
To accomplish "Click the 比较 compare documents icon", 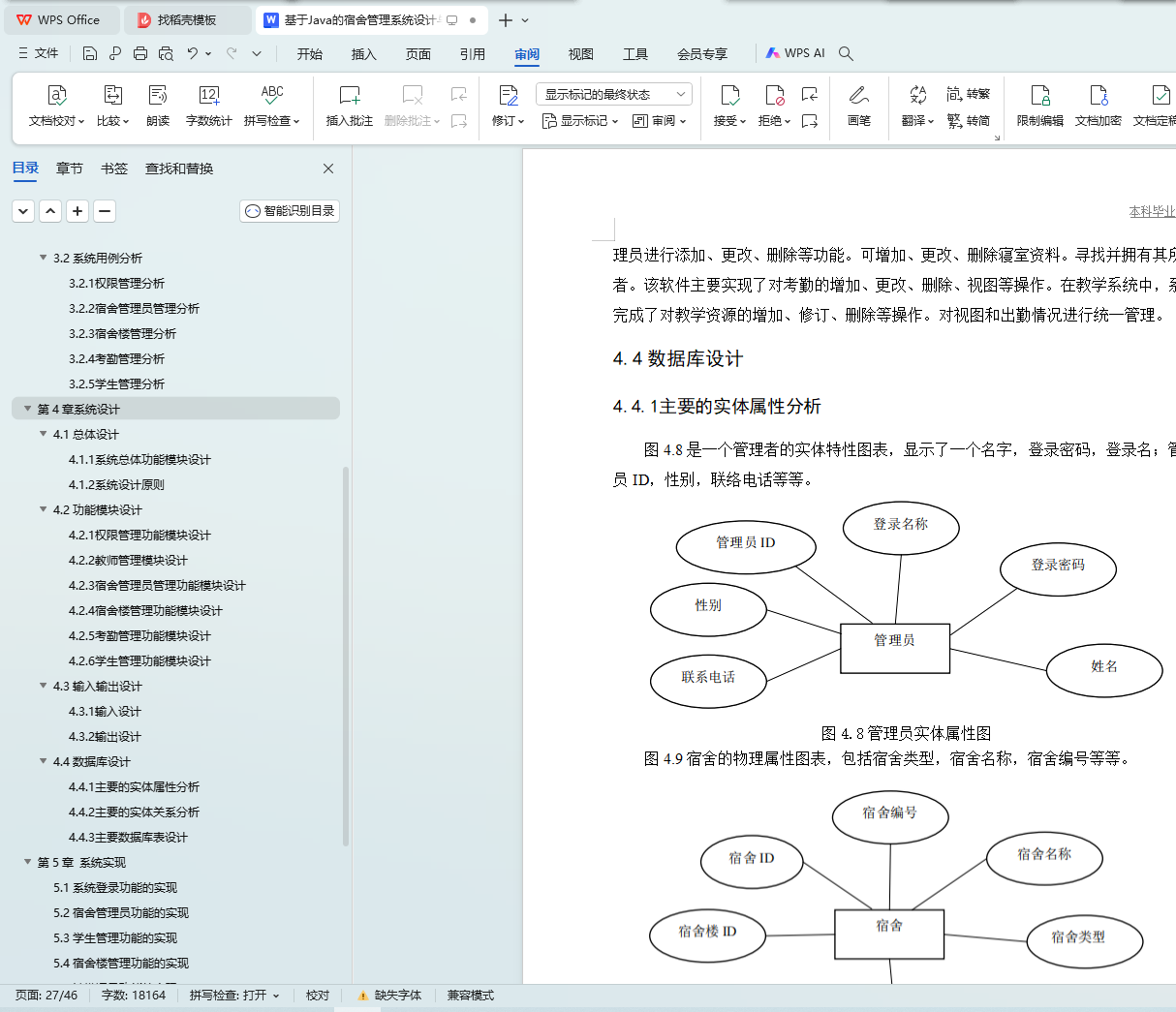I will coord(112,95).
